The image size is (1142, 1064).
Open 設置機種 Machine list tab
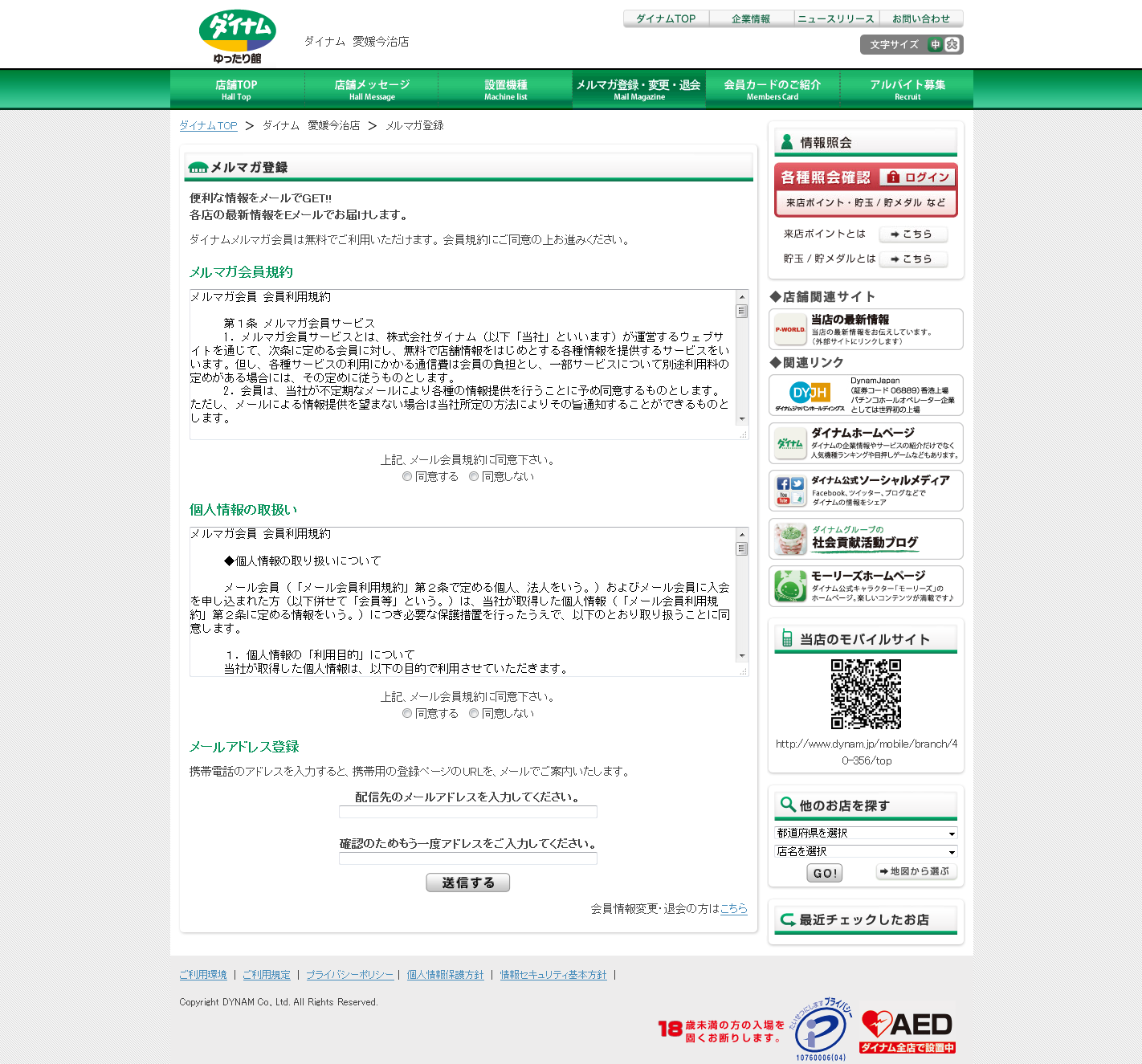pyautogui.click(x=506, y=89)
